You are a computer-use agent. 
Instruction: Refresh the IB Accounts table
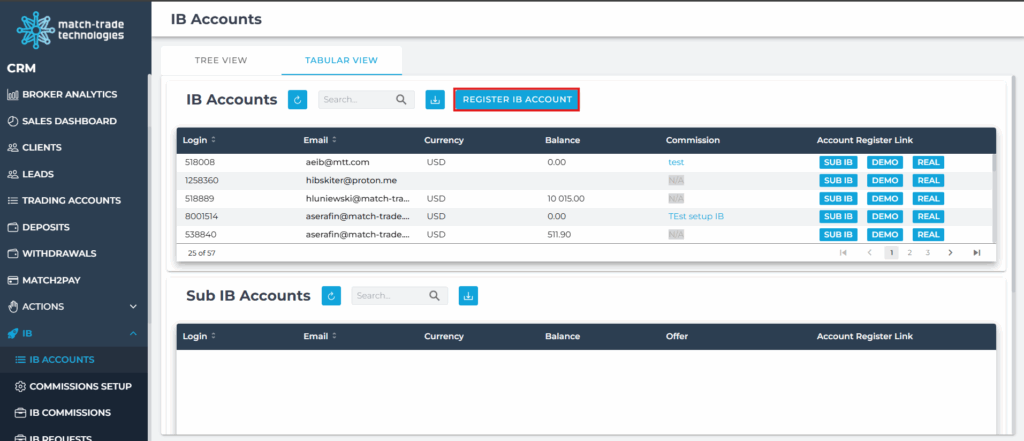(x=298, y=100)
